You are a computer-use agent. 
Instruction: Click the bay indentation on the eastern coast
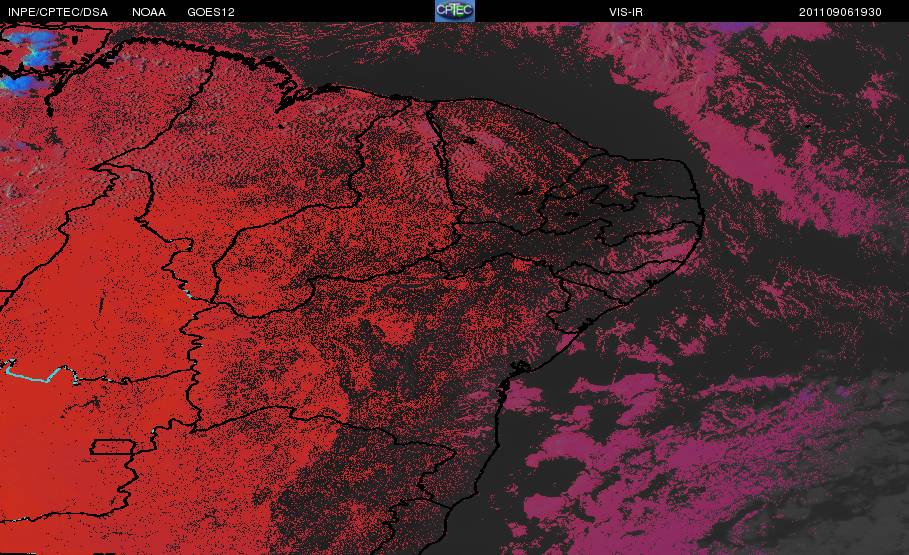[x=518, y=368]
